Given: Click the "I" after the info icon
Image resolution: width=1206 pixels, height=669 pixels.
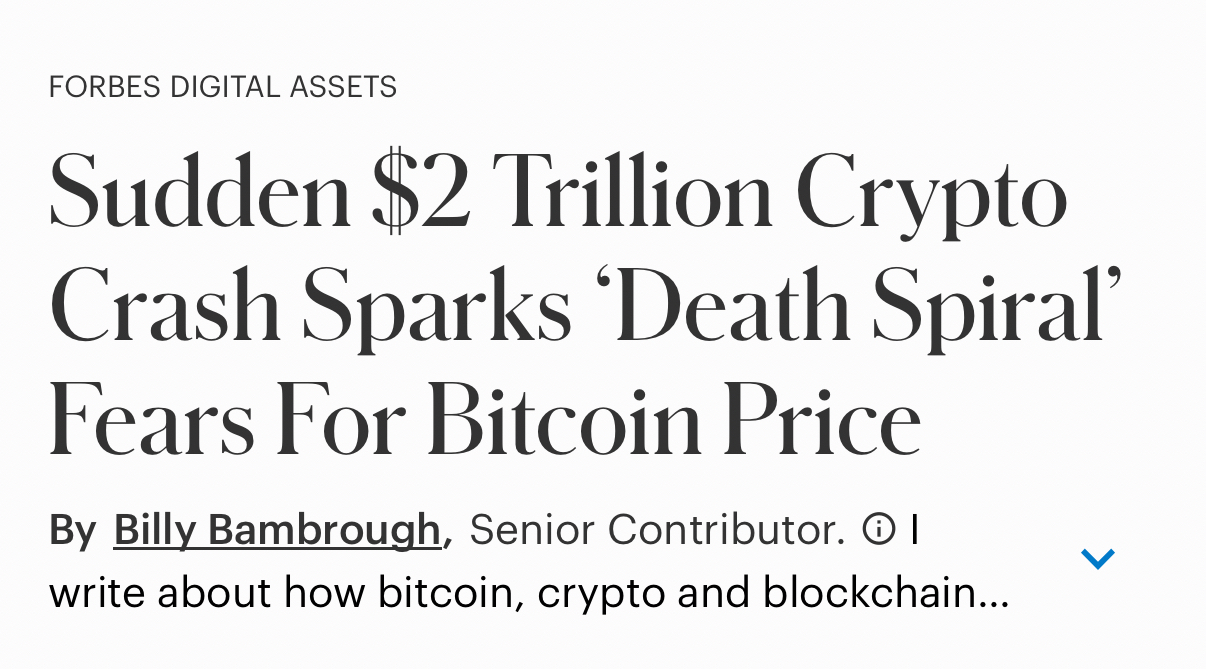Looking at the screenshot, I should (x=914, y=529).
